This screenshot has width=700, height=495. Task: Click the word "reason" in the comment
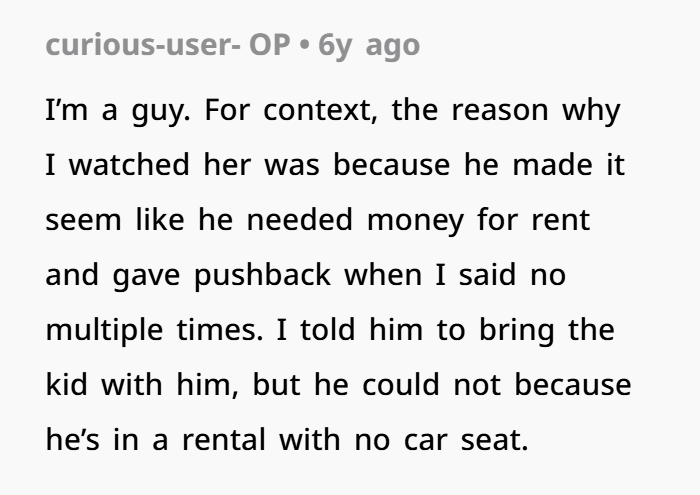pos(500,112)
